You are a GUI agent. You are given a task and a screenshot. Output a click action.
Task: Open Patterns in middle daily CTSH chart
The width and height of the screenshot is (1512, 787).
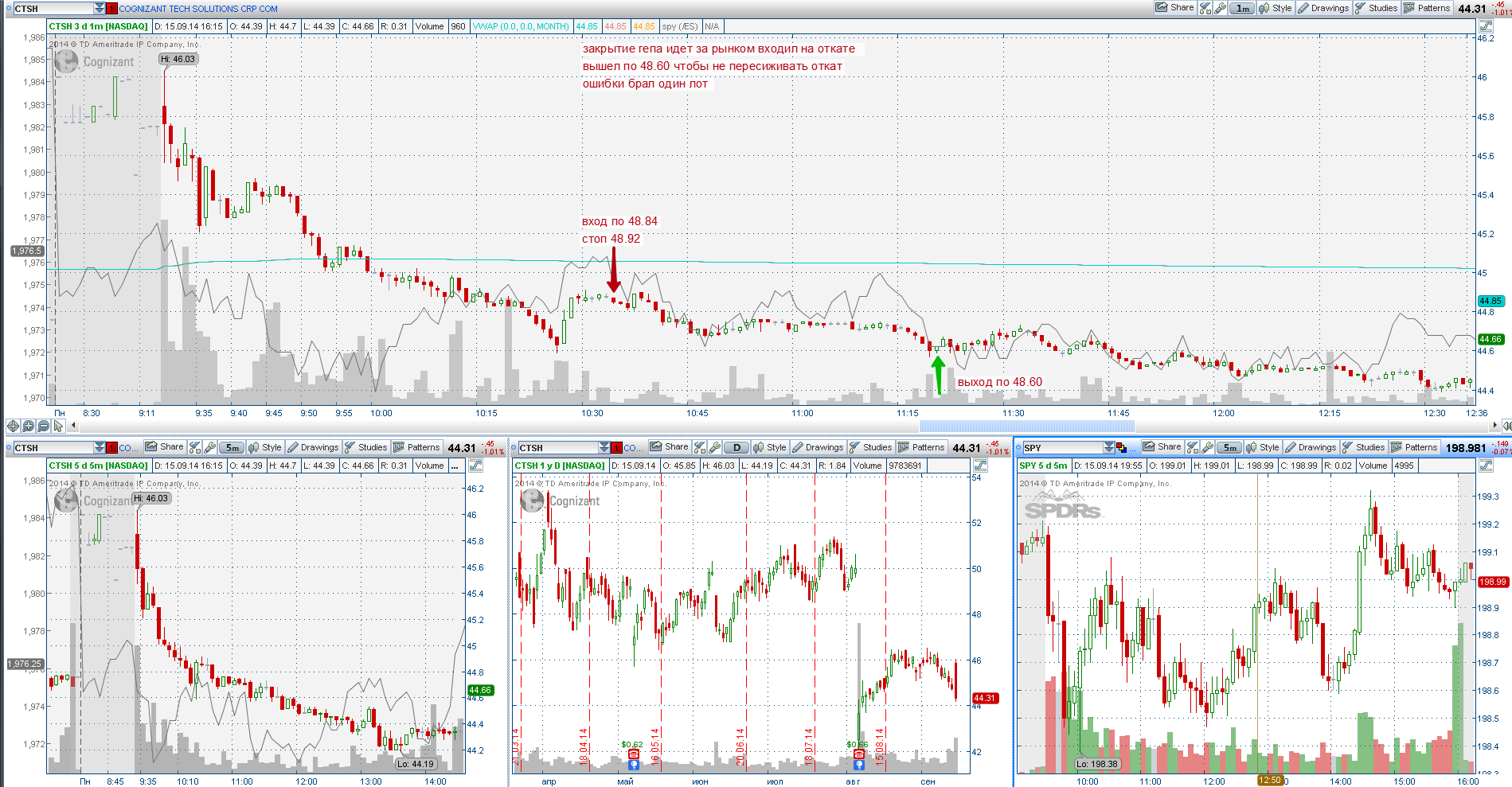(x=921, y=447)
